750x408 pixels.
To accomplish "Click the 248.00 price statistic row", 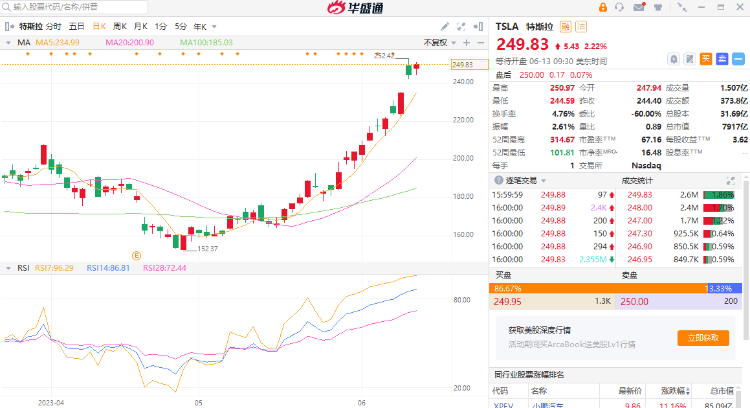I will (681, 208).
